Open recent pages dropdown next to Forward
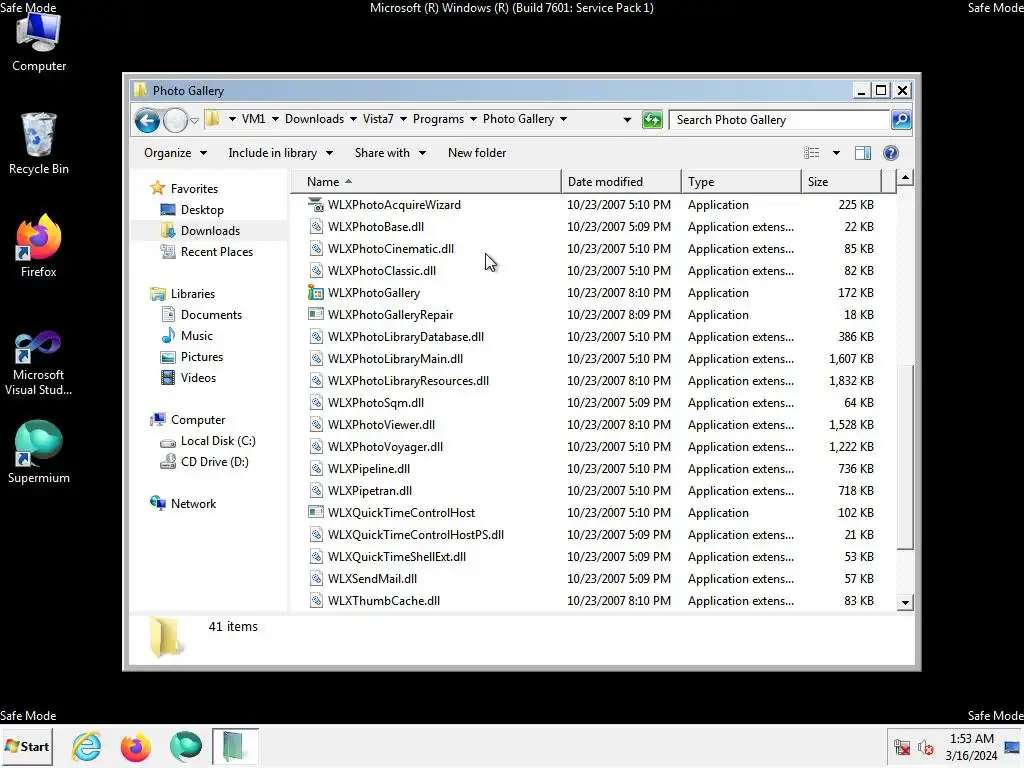 coord(195,121)
